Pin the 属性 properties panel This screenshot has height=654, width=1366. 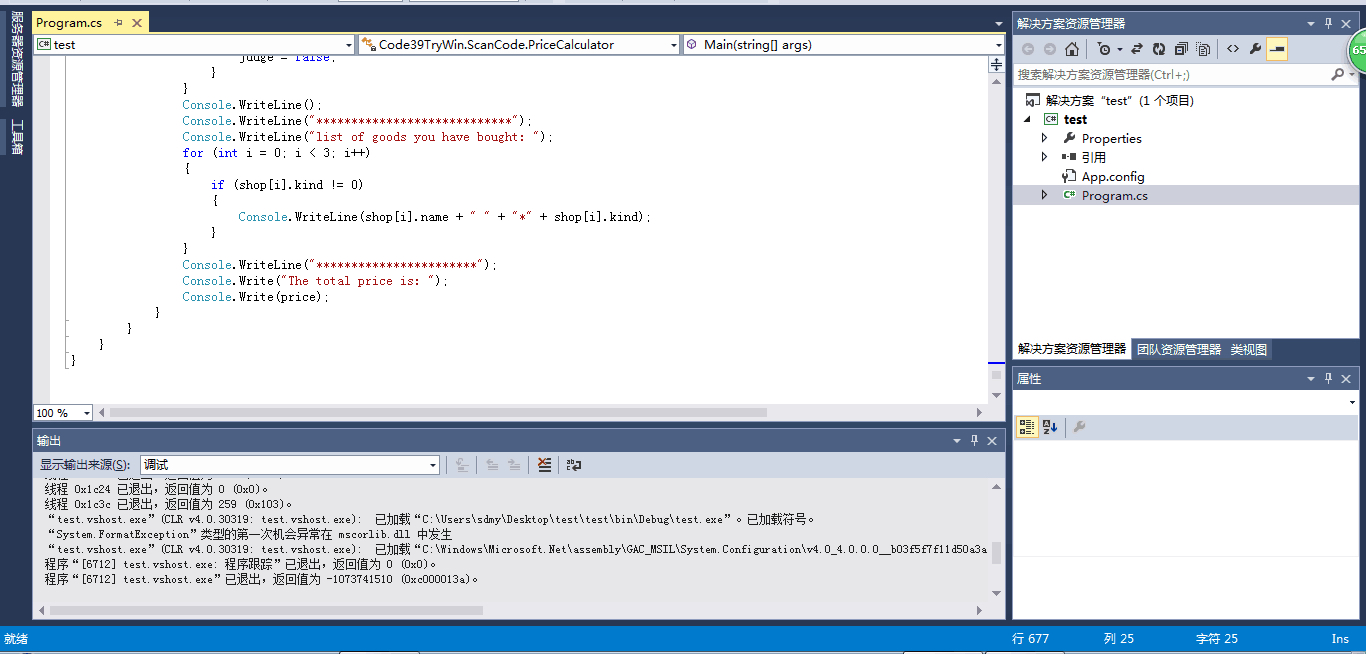tap(1329, 378)
